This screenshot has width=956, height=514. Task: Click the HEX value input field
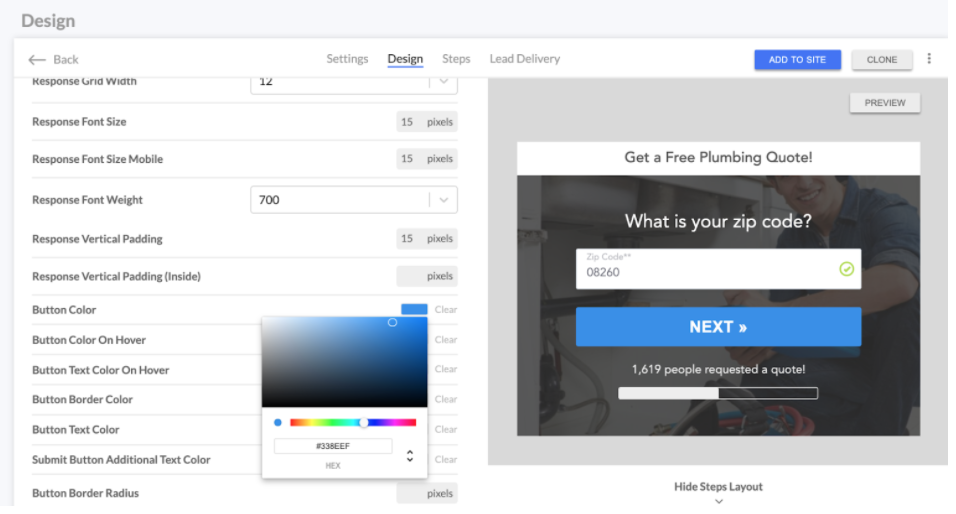pos(333,446)
